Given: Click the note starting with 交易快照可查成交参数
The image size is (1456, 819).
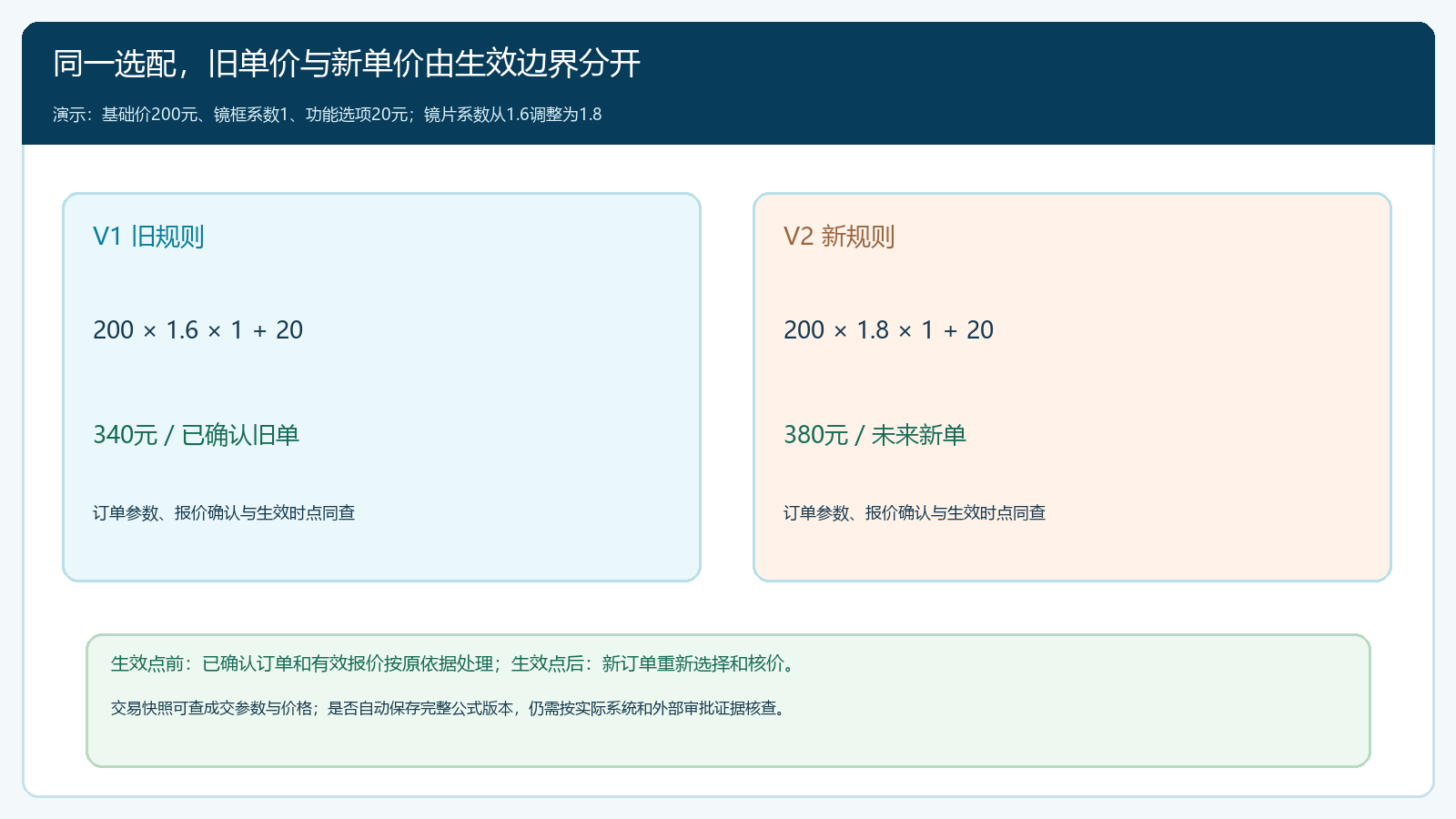Looking at the screenshot, I should [x=450, y=708].
